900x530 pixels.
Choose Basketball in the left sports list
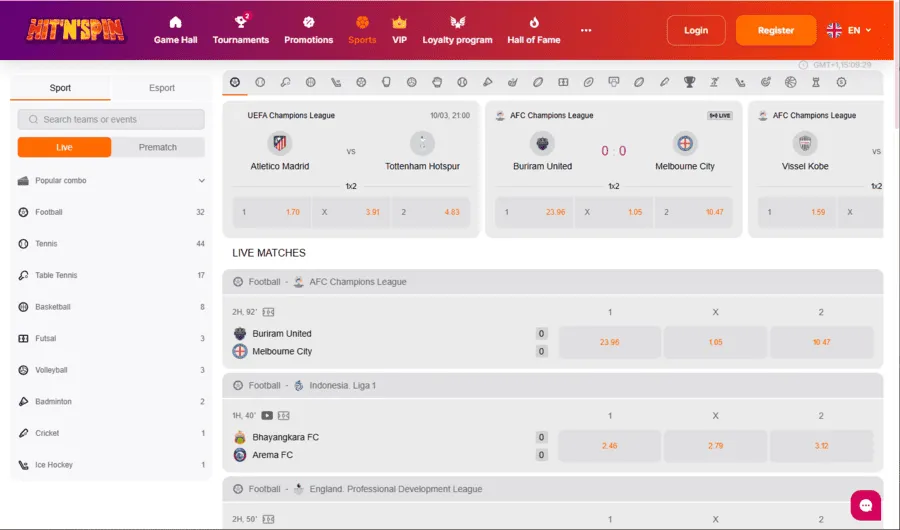click(x=111, y=307)
